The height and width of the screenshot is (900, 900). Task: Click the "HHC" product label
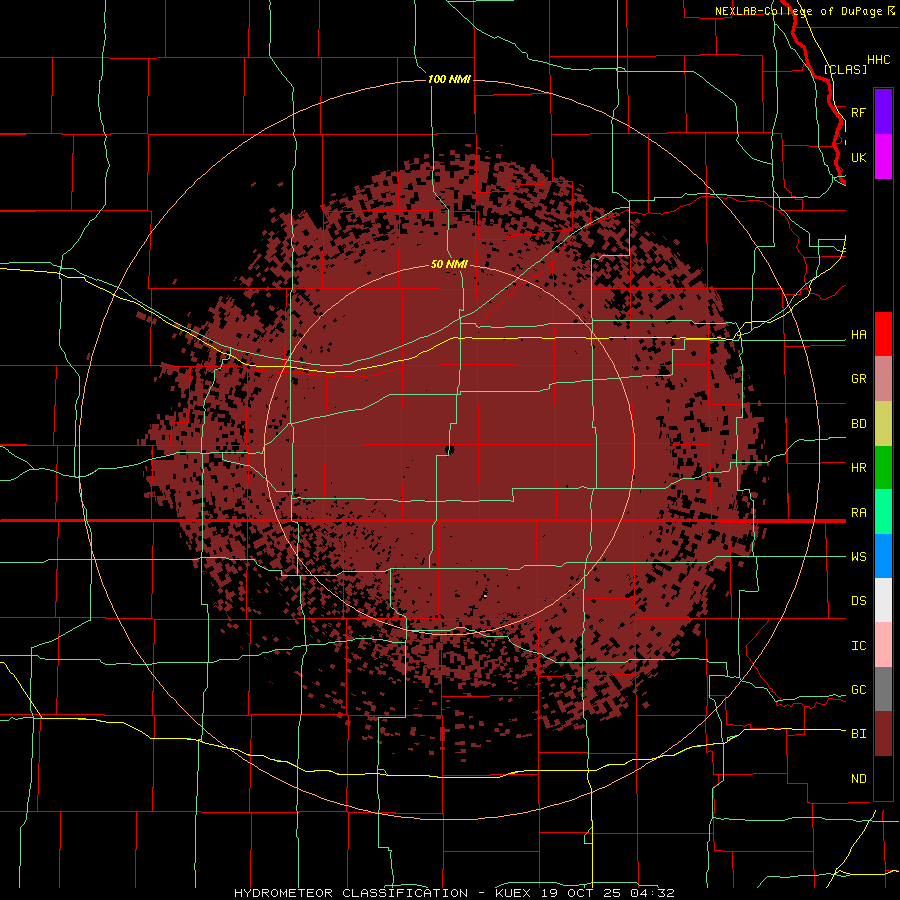tap(878, 60)
